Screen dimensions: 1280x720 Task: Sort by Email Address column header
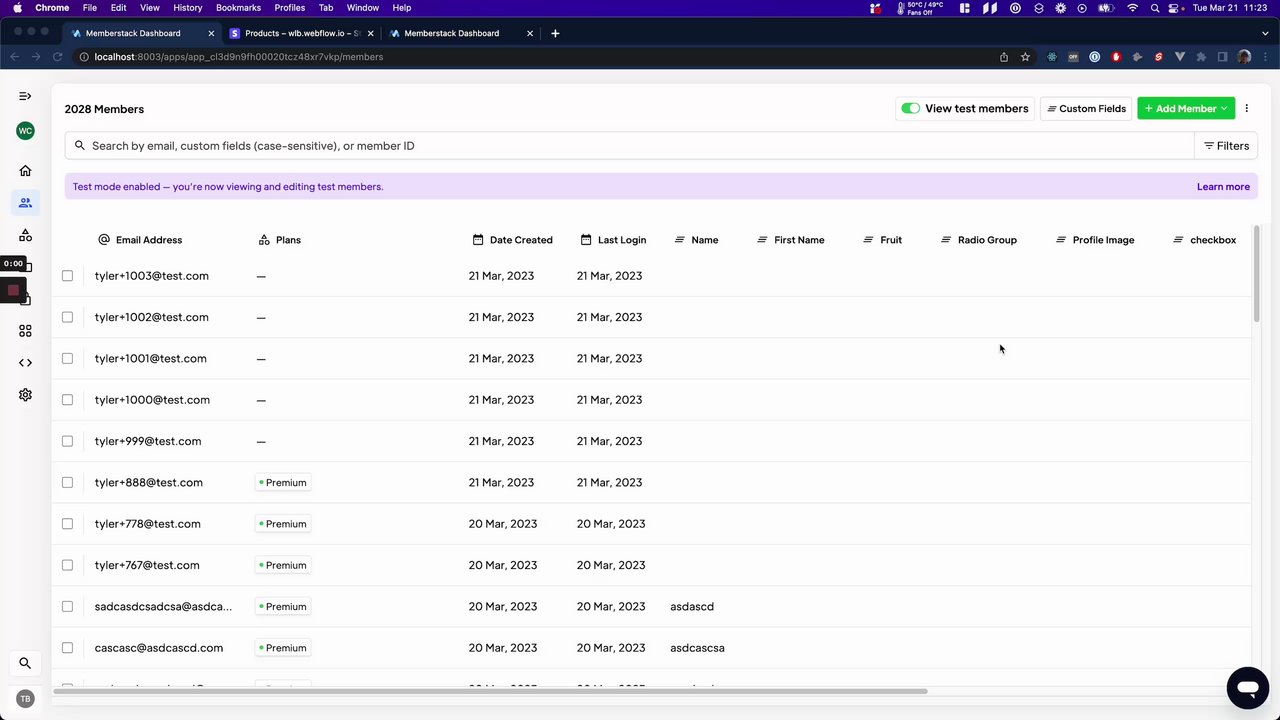[x=140, y=240]
